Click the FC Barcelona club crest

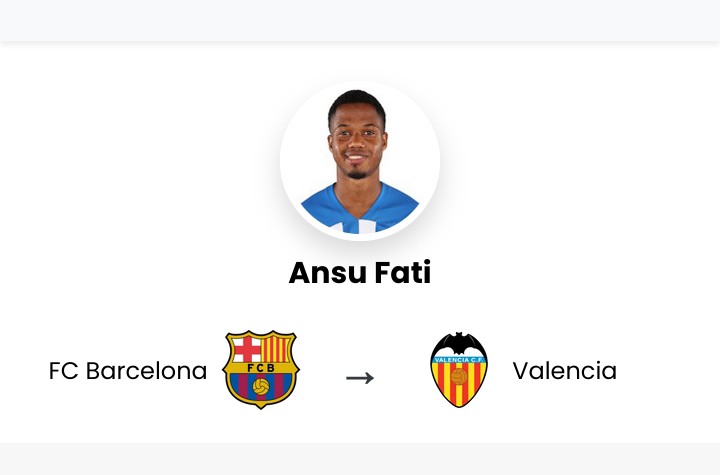click(261, 369)
